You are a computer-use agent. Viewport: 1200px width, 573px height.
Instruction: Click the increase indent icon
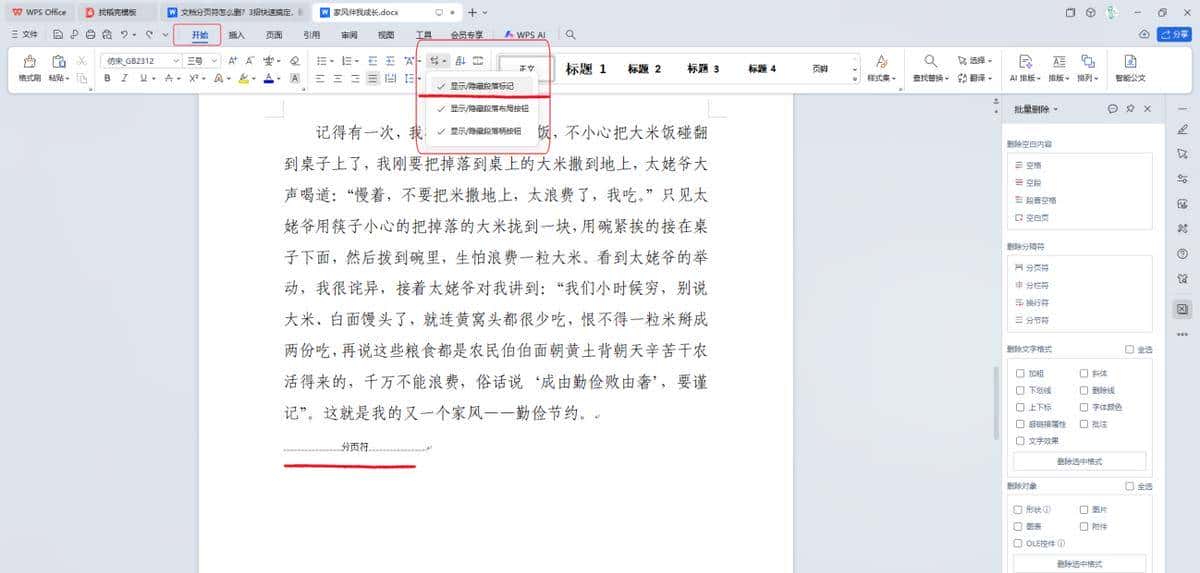tap(390, 61)
